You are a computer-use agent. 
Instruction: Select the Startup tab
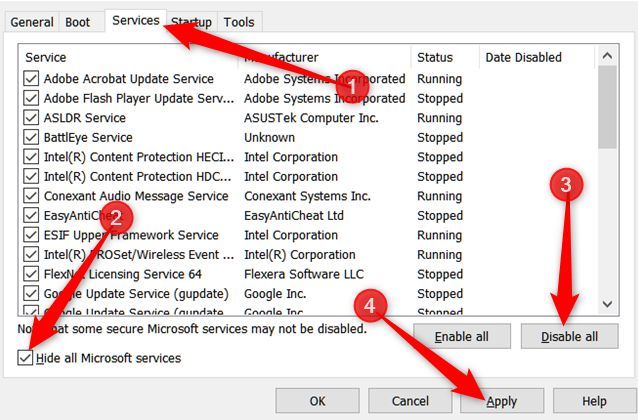[191, 22]
